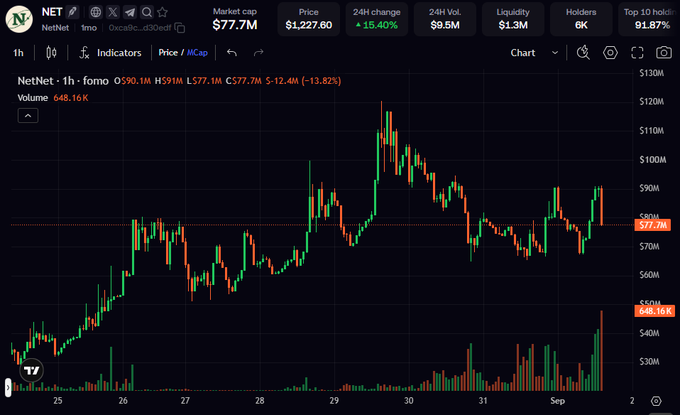Open the X (Twitter) link icon
The width and height of the screenshot is (680, 415).
[x=113, y=12]
